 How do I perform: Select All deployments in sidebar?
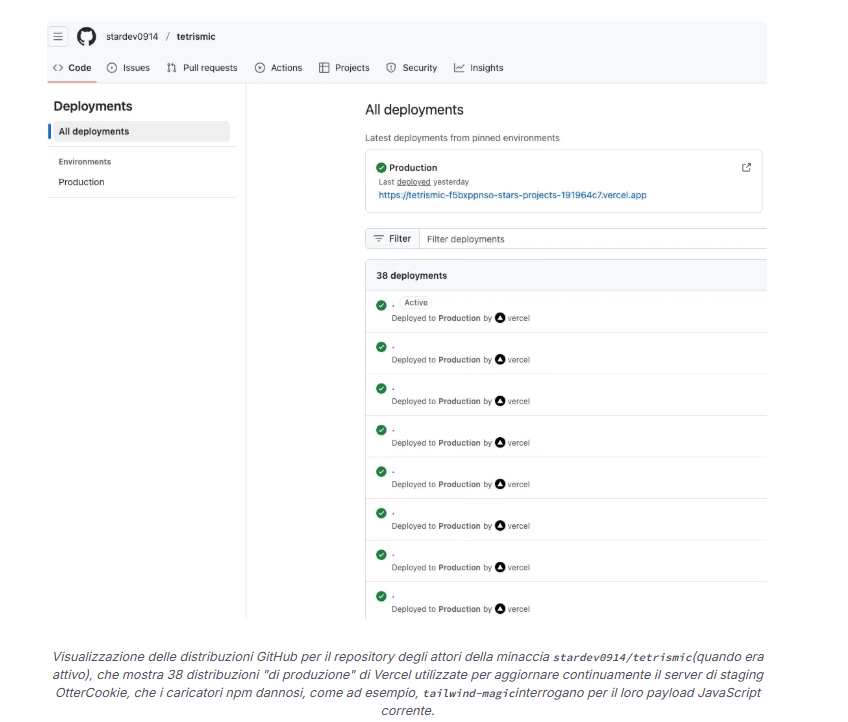click(139, 131)
